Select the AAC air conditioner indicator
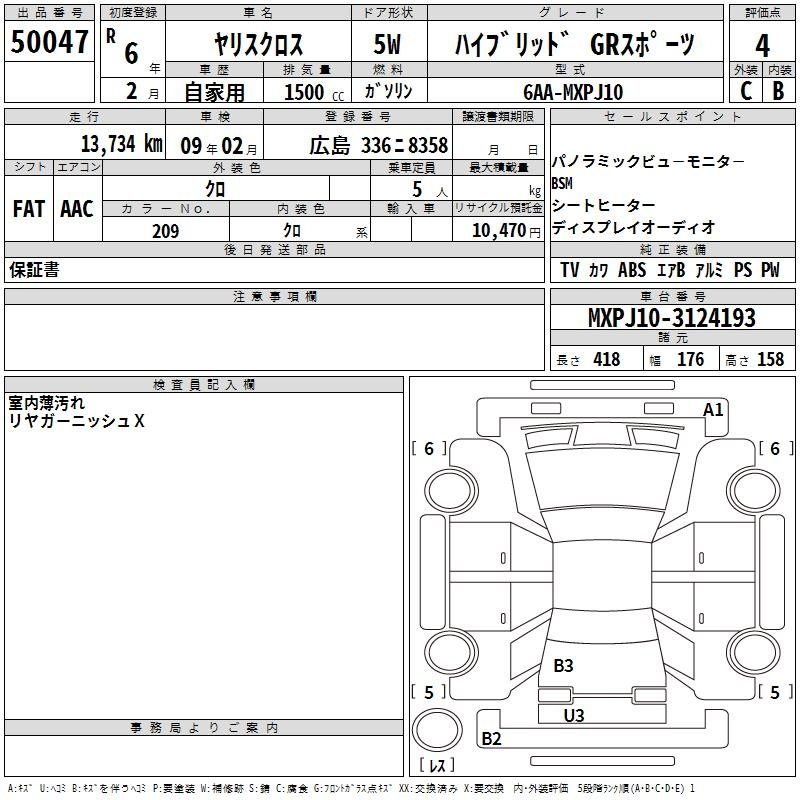This screenshot has width=800, height=800. 77,208
